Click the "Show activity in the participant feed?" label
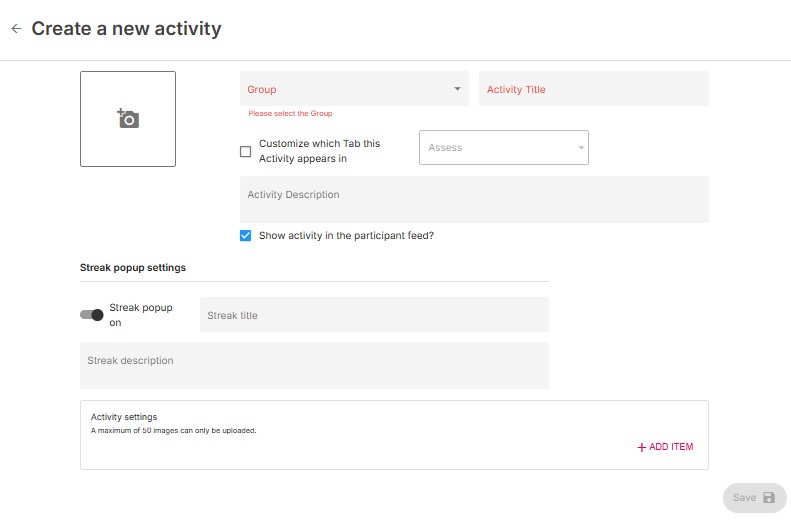 346,236
